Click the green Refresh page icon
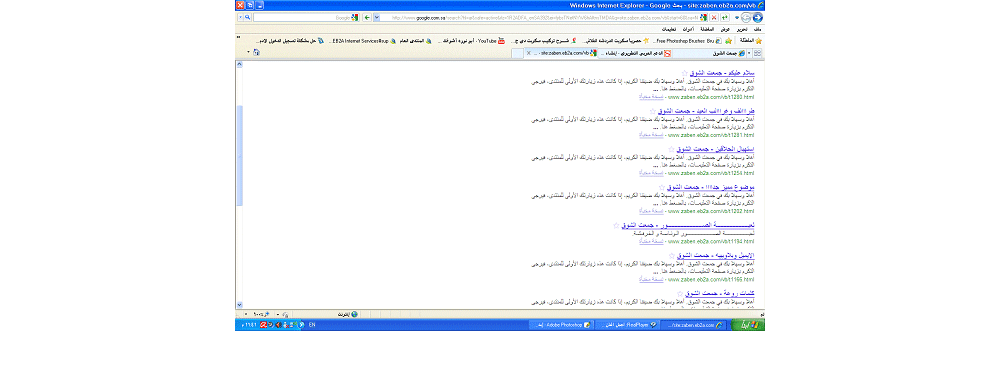This screenshot has width=1000, height=384. click(x=725, y=17)
